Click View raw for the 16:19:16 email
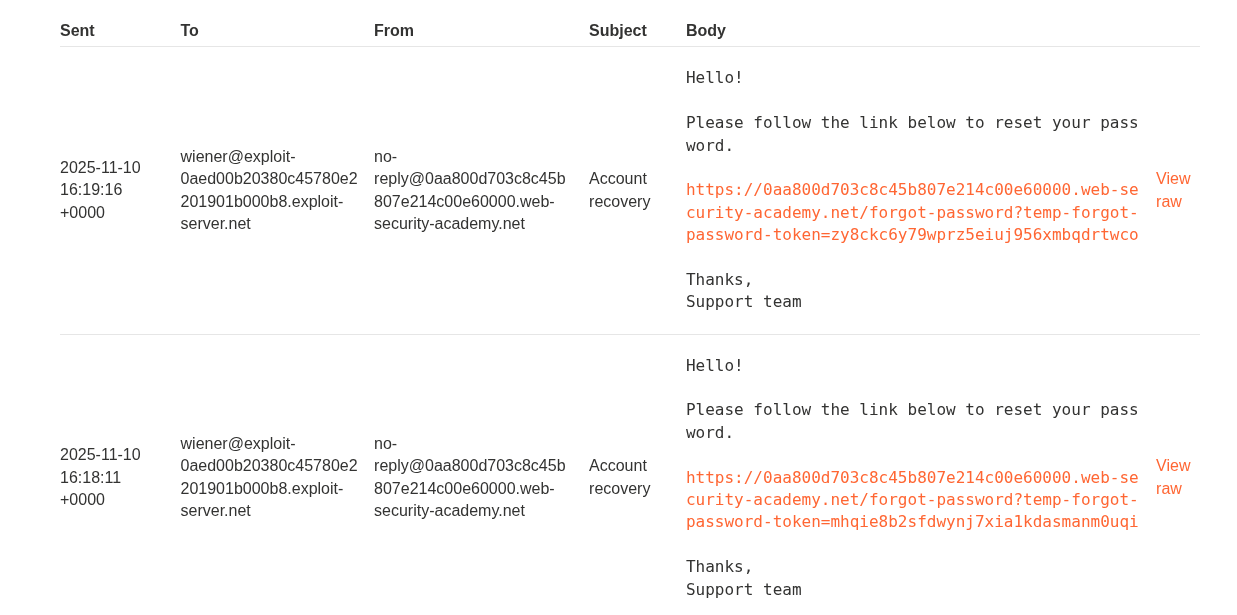Image resolution: width=1237 pixels, height=615 pixels. pos(1172,190)
